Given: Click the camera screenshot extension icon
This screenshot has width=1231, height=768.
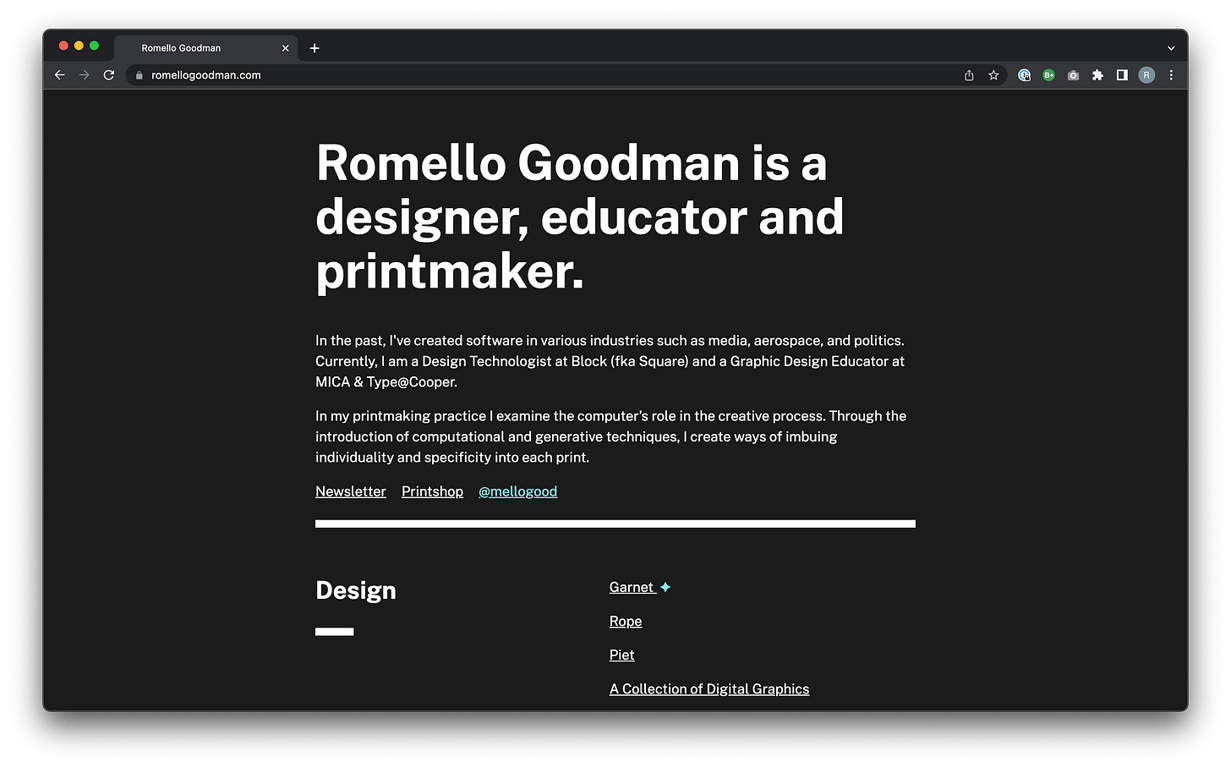Looking at the screenshot, I should coord(1073,75).
